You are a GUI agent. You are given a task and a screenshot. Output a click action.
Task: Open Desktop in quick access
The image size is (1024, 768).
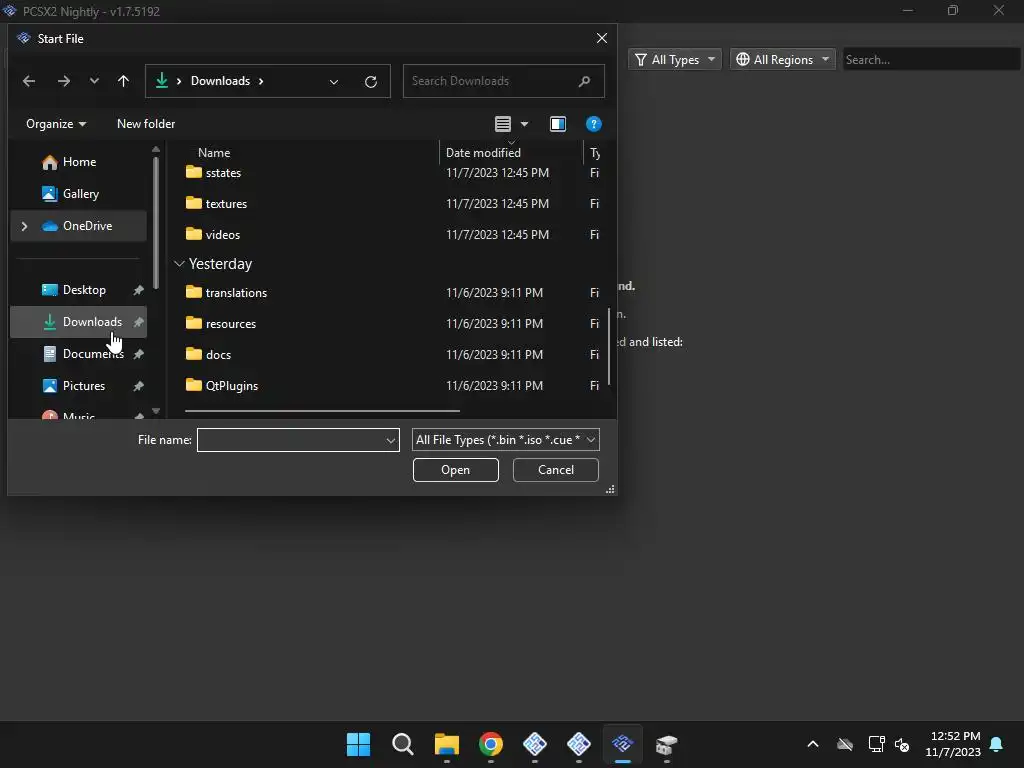point(78,290)
